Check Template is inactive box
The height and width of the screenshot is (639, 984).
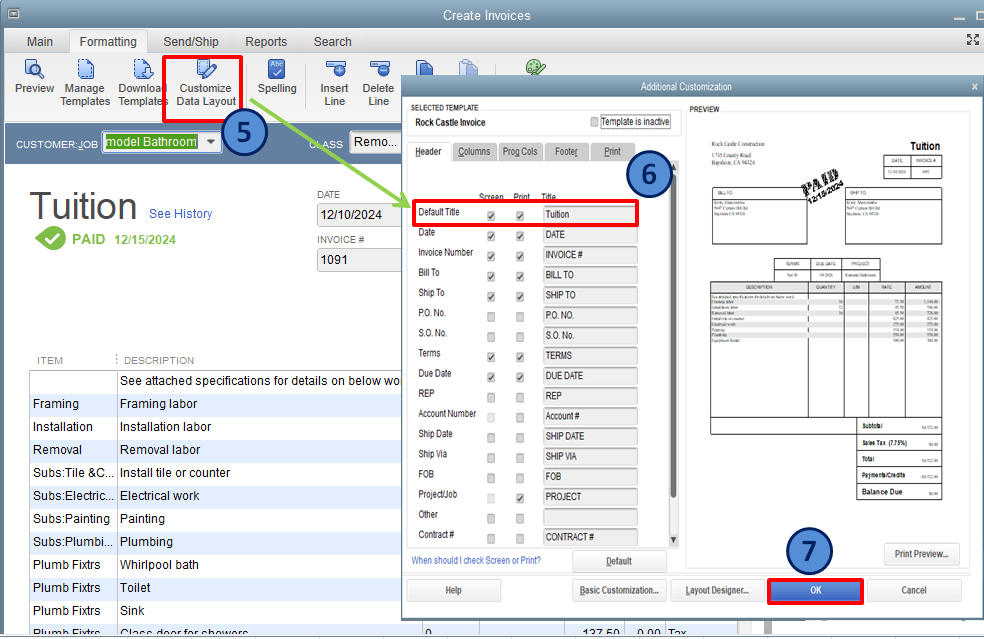tap(594, 122)
